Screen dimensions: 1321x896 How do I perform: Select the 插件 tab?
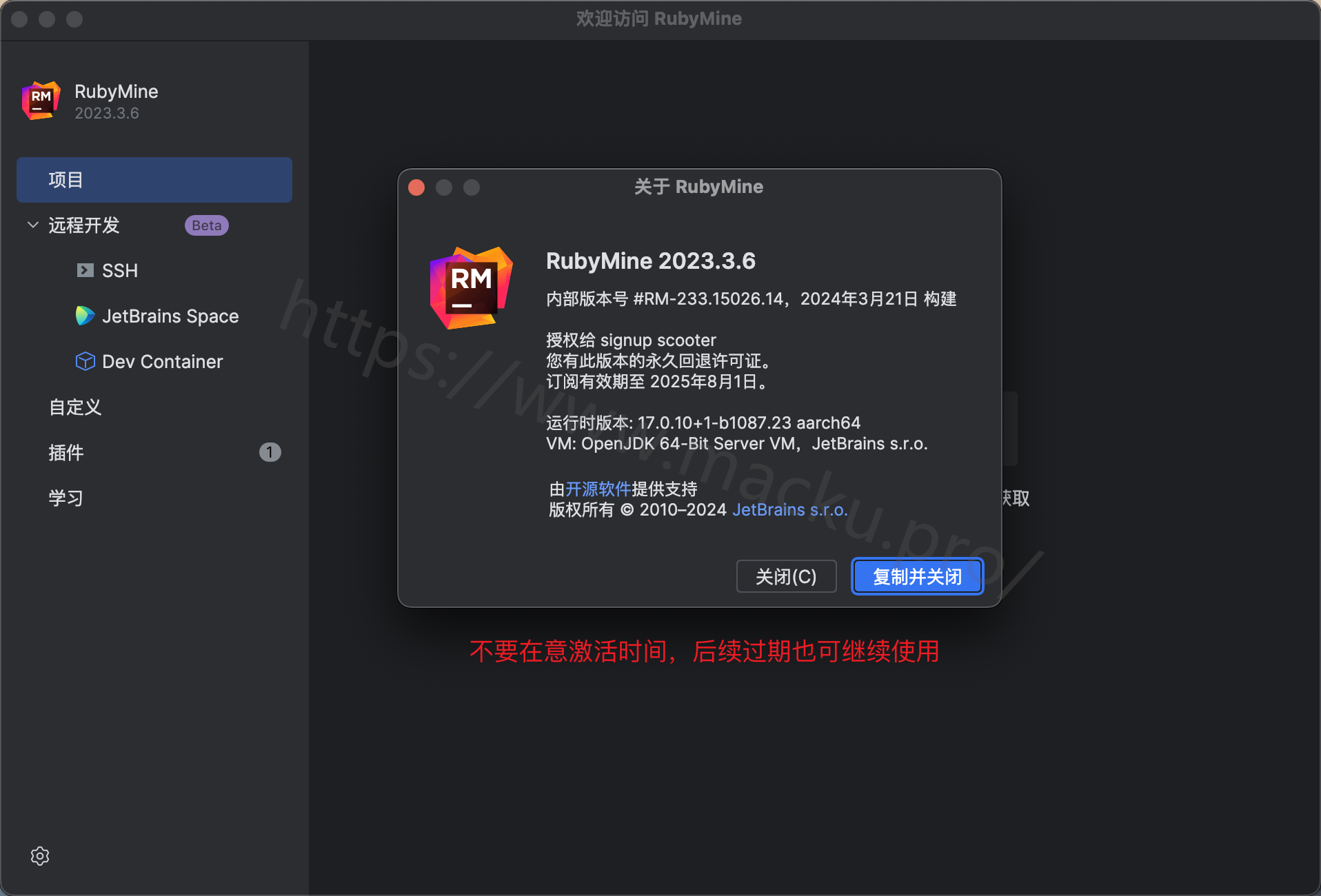point(66,453)
